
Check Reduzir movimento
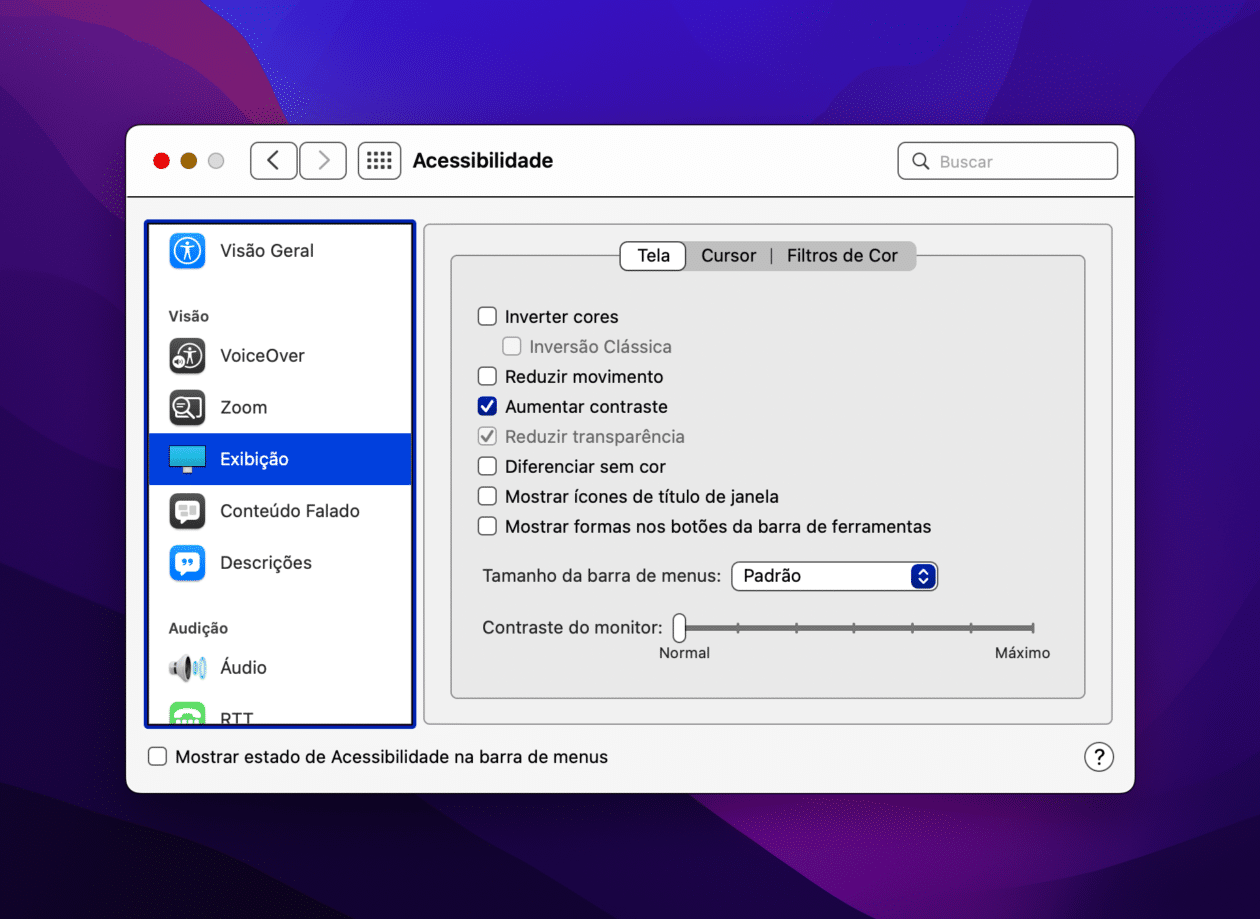[x=487, y=376]
